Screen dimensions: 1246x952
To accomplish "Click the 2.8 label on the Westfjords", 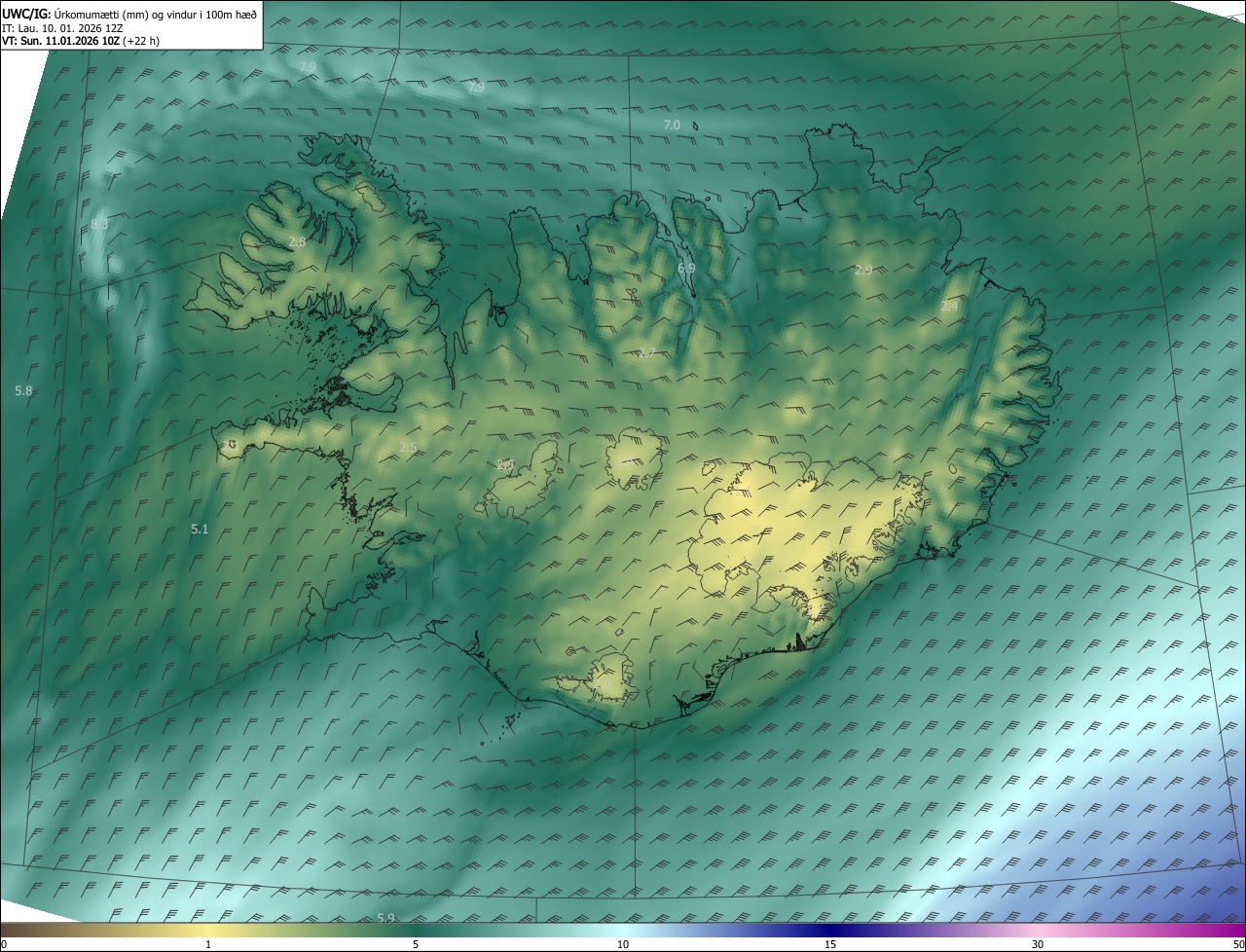I will pyautogui.click(x=297, y=241).
